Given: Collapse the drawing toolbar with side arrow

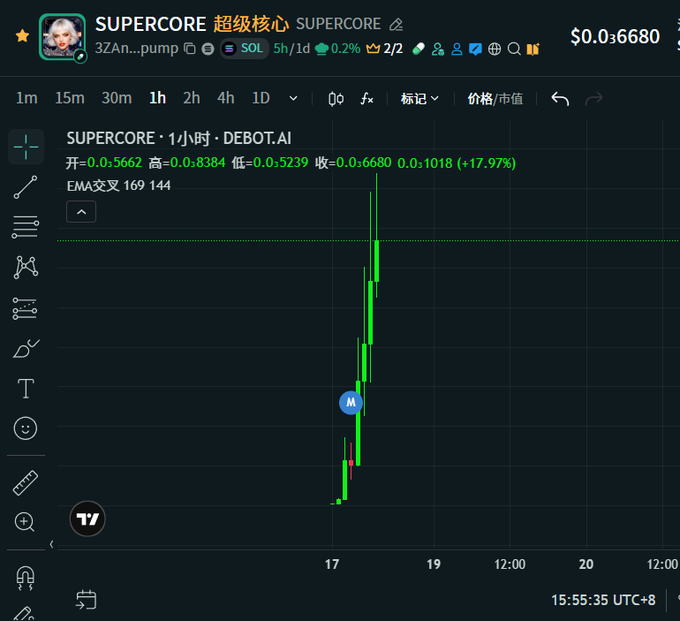Looking at the screenshot, I should (x=52, y=544).
